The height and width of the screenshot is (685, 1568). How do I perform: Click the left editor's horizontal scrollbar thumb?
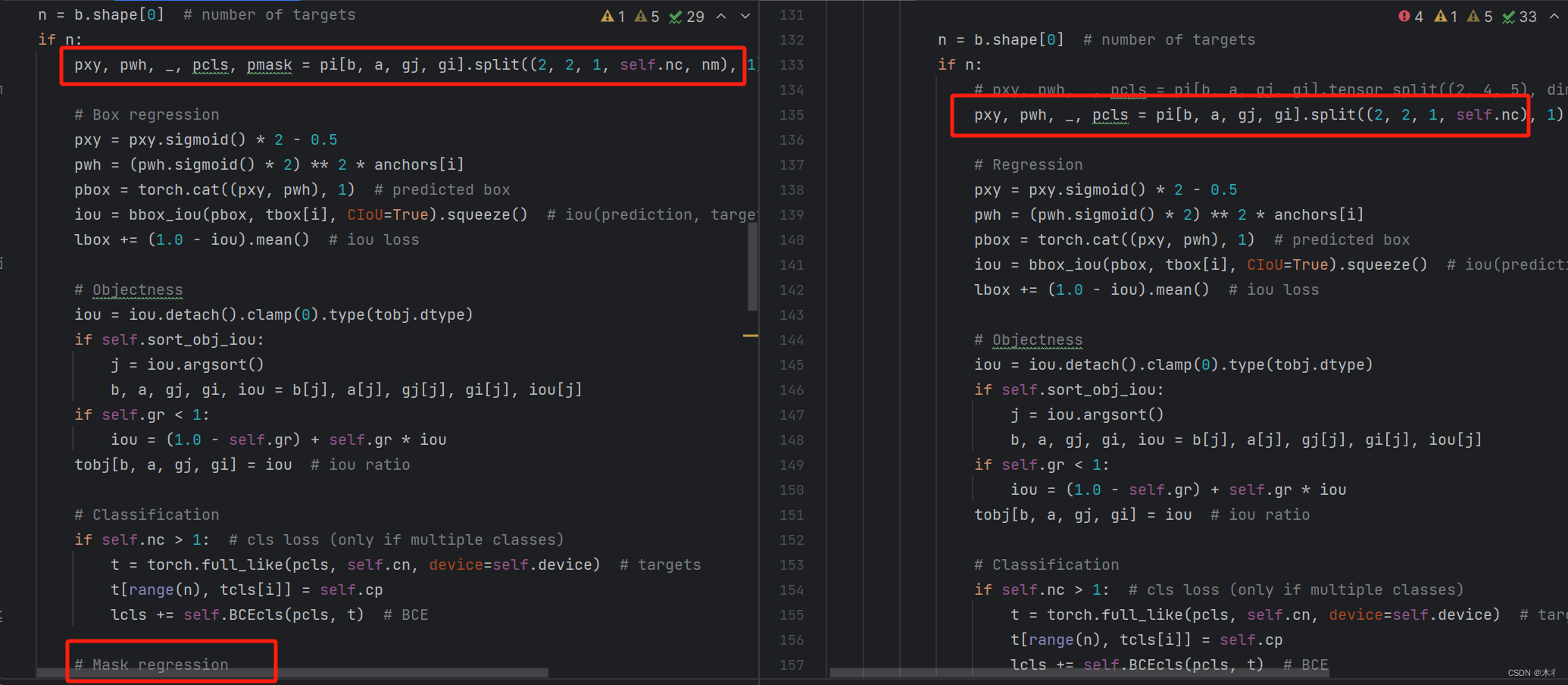[292, 673]
